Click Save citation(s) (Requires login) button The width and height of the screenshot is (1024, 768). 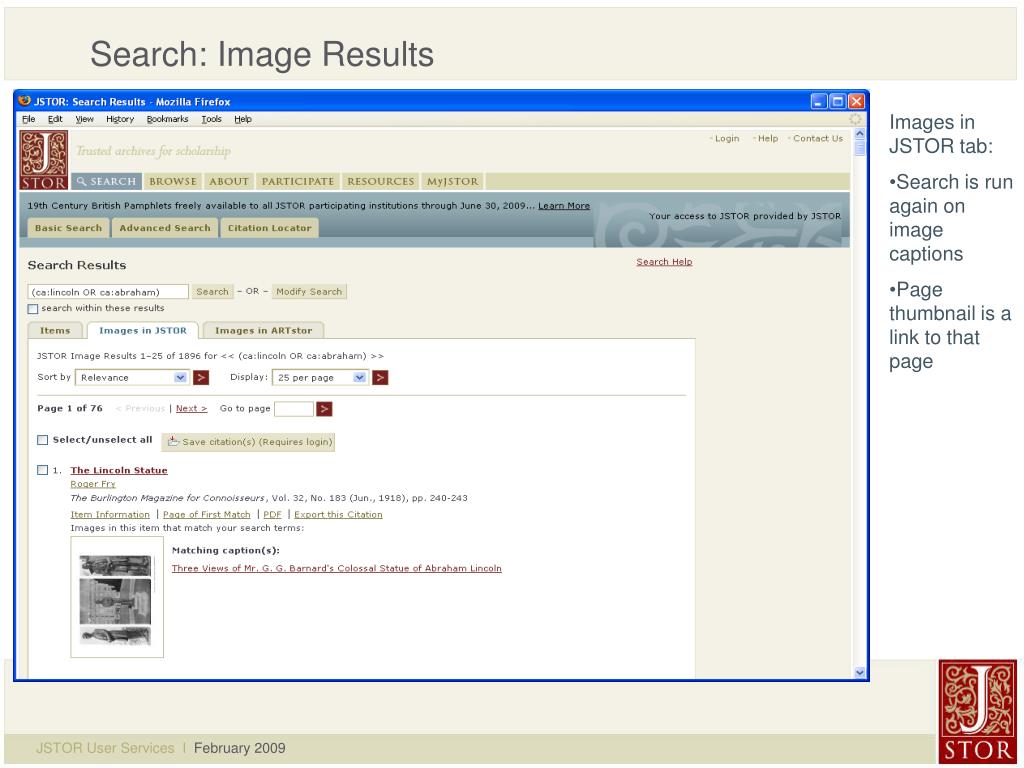pos(248,441)
